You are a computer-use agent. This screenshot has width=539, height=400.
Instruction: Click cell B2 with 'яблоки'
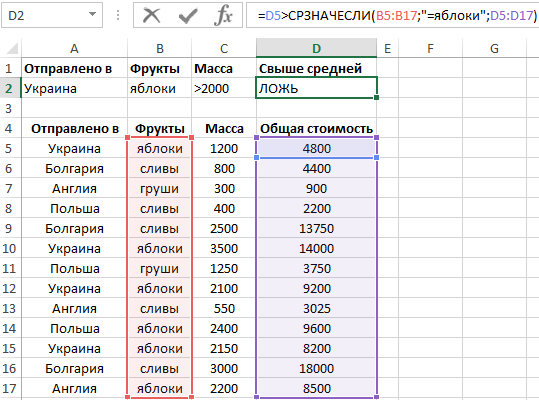coord(160,88)
